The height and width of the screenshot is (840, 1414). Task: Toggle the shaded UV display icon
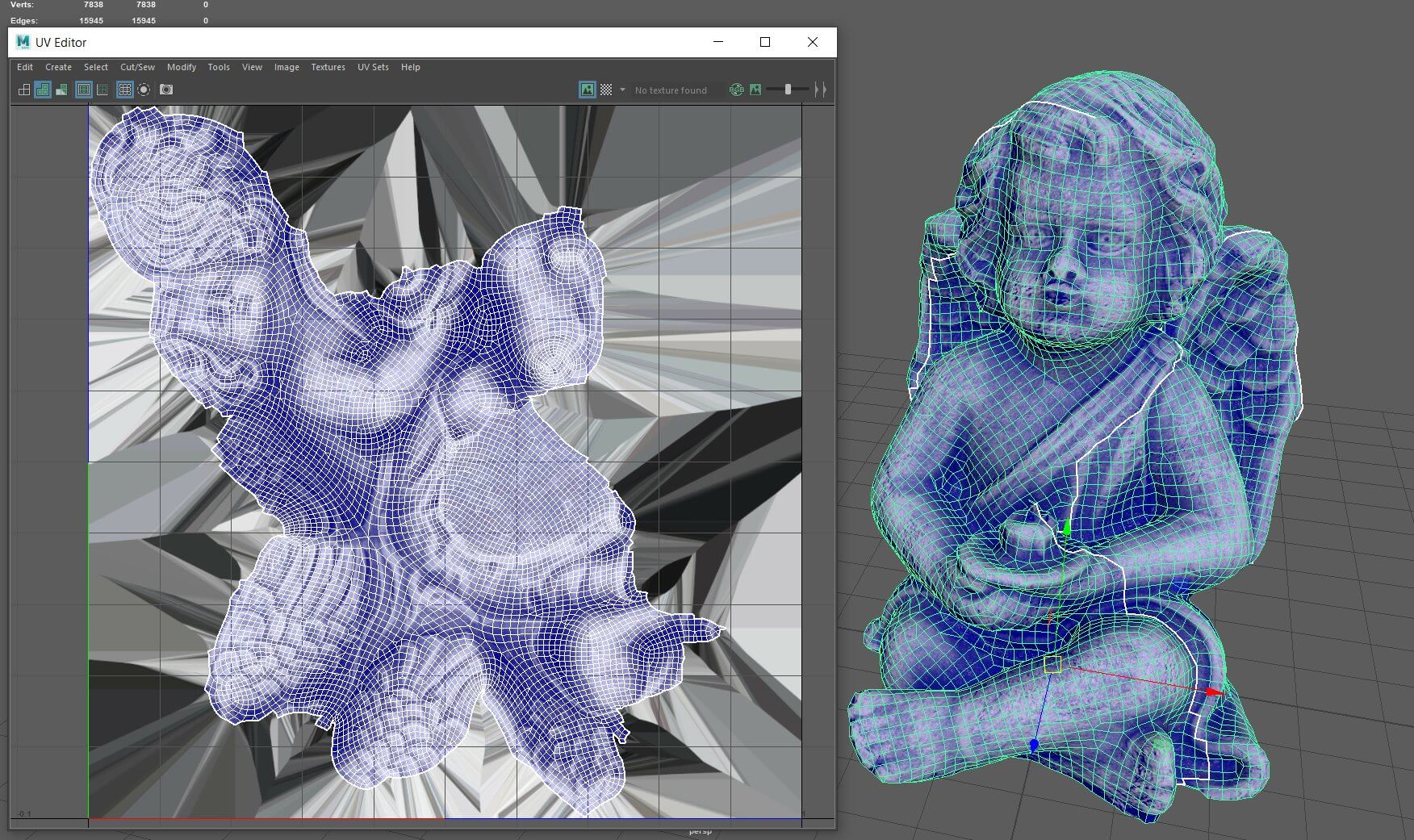43,90
